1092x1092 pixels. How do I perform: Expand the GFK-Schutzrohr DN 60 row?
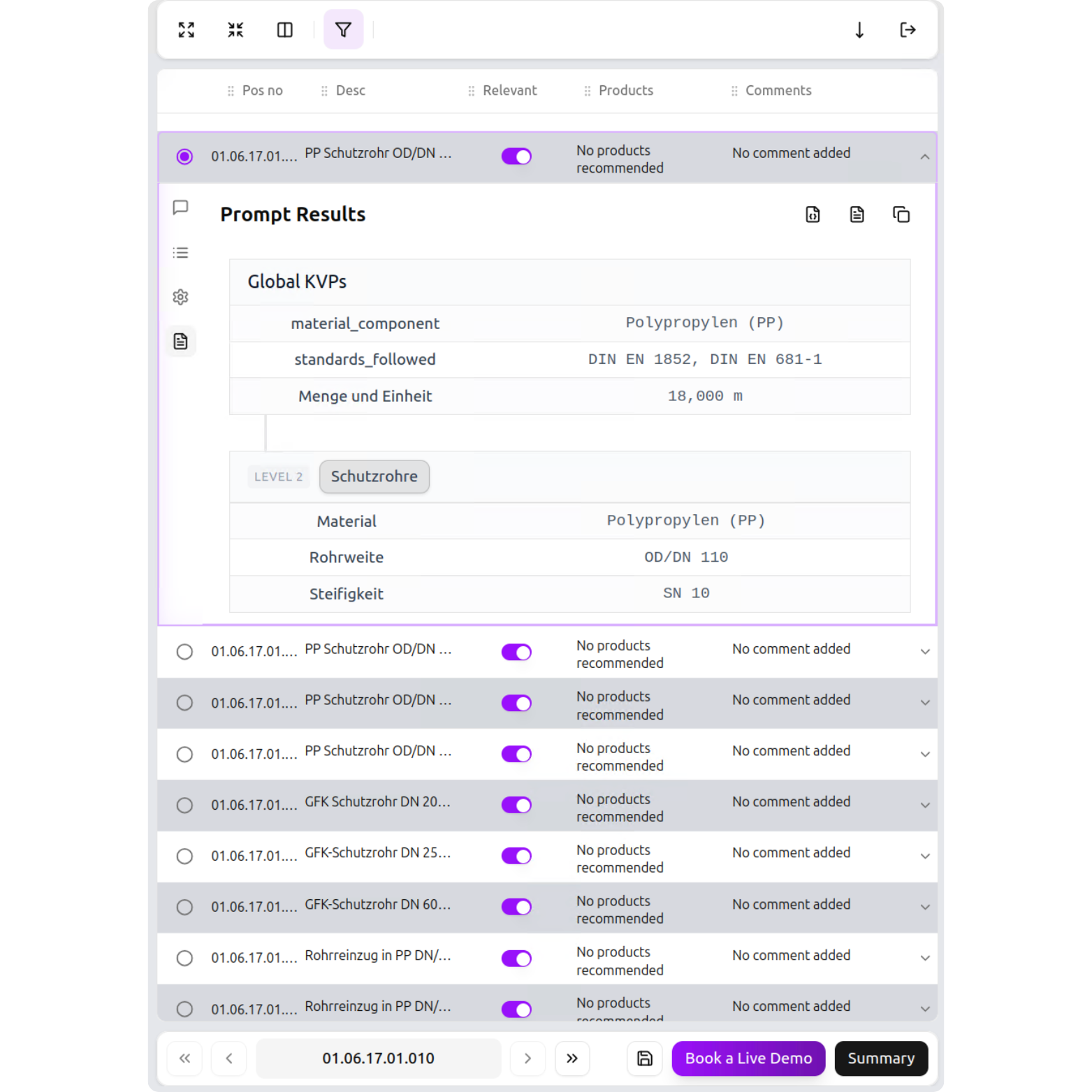coord(924,907)
